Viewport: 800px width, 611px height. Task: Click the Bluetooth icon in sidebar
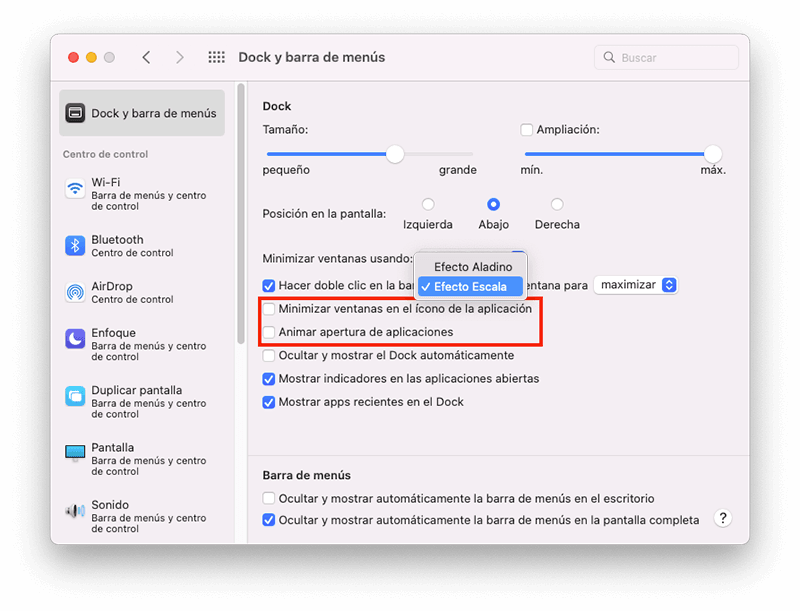[75, 245]
